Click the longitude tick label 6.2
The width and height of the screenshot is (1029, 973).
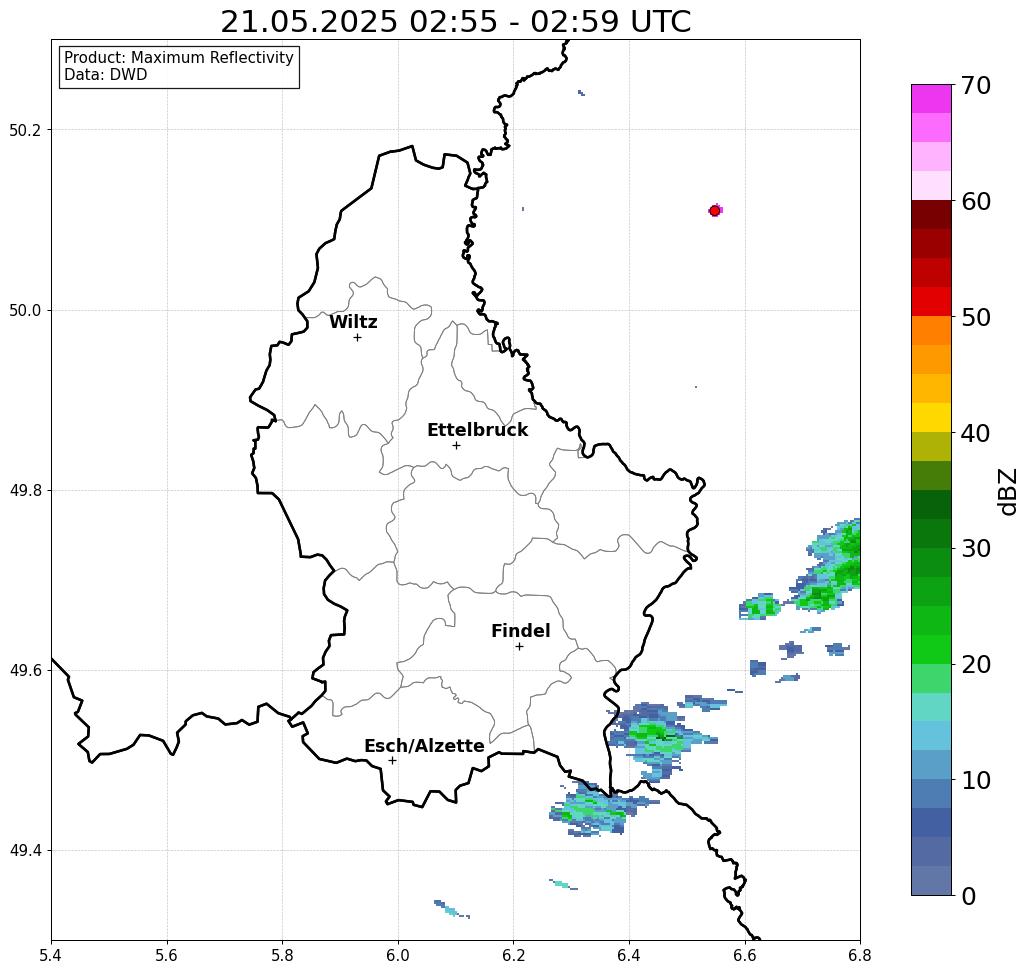tap(513, 955)
